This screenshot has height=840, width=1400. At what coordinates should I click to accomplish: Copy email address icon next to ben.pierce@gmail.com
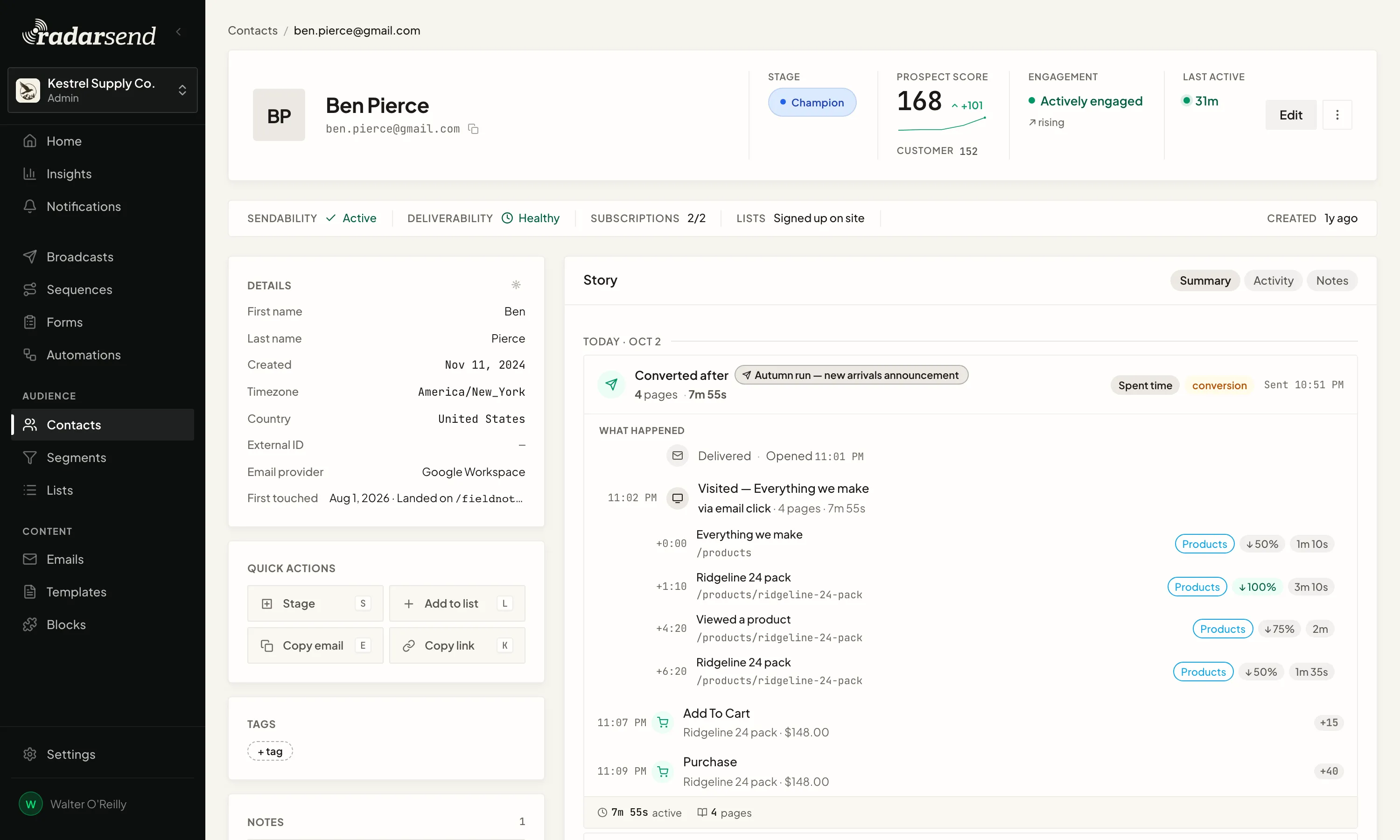coord(474,129)
